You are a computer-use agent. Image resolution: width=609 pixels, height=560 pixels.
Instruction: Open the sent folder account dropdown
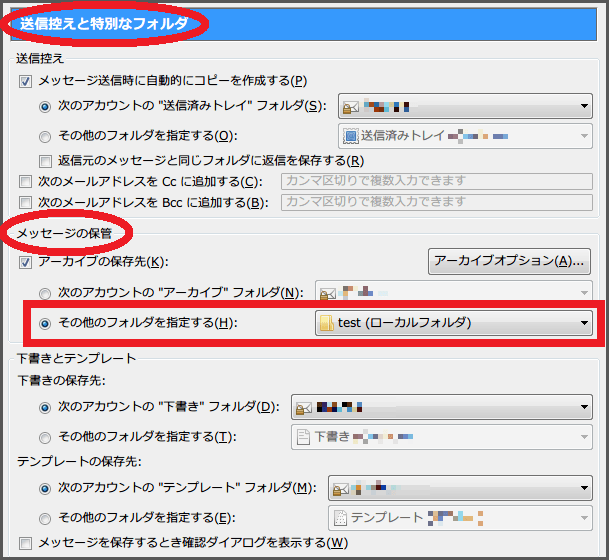pos(466,107)
